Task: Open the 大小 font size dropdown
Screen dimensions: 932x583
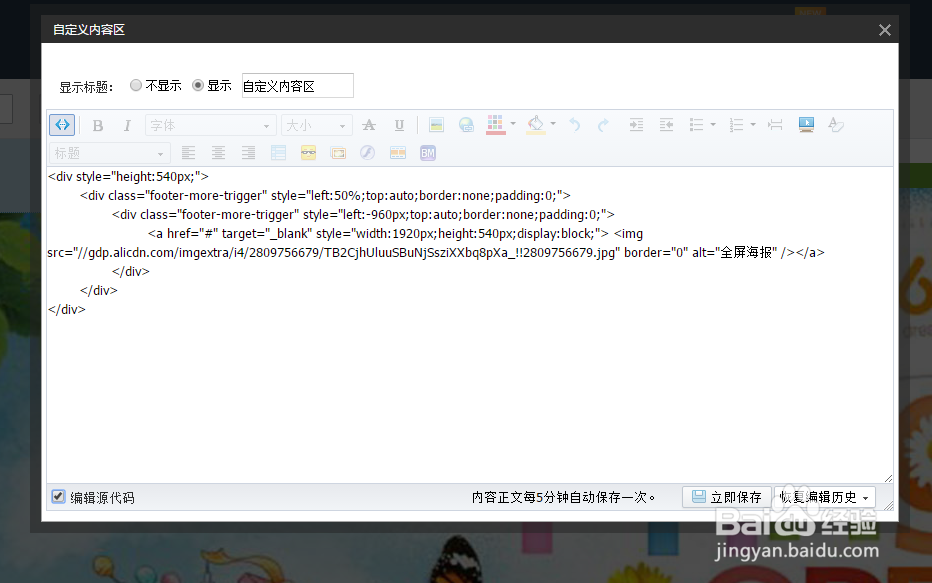Action: pyautogui.click(x=317, y=125)
